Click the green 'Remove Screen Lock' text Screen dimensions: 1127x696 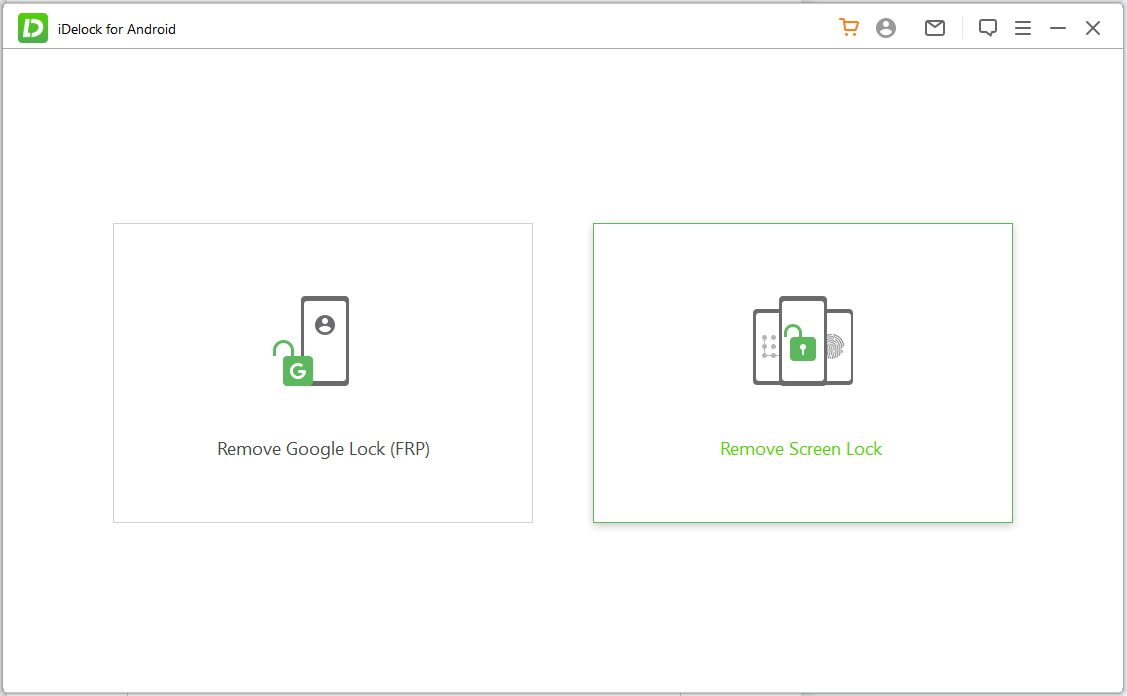click(801, 449)
